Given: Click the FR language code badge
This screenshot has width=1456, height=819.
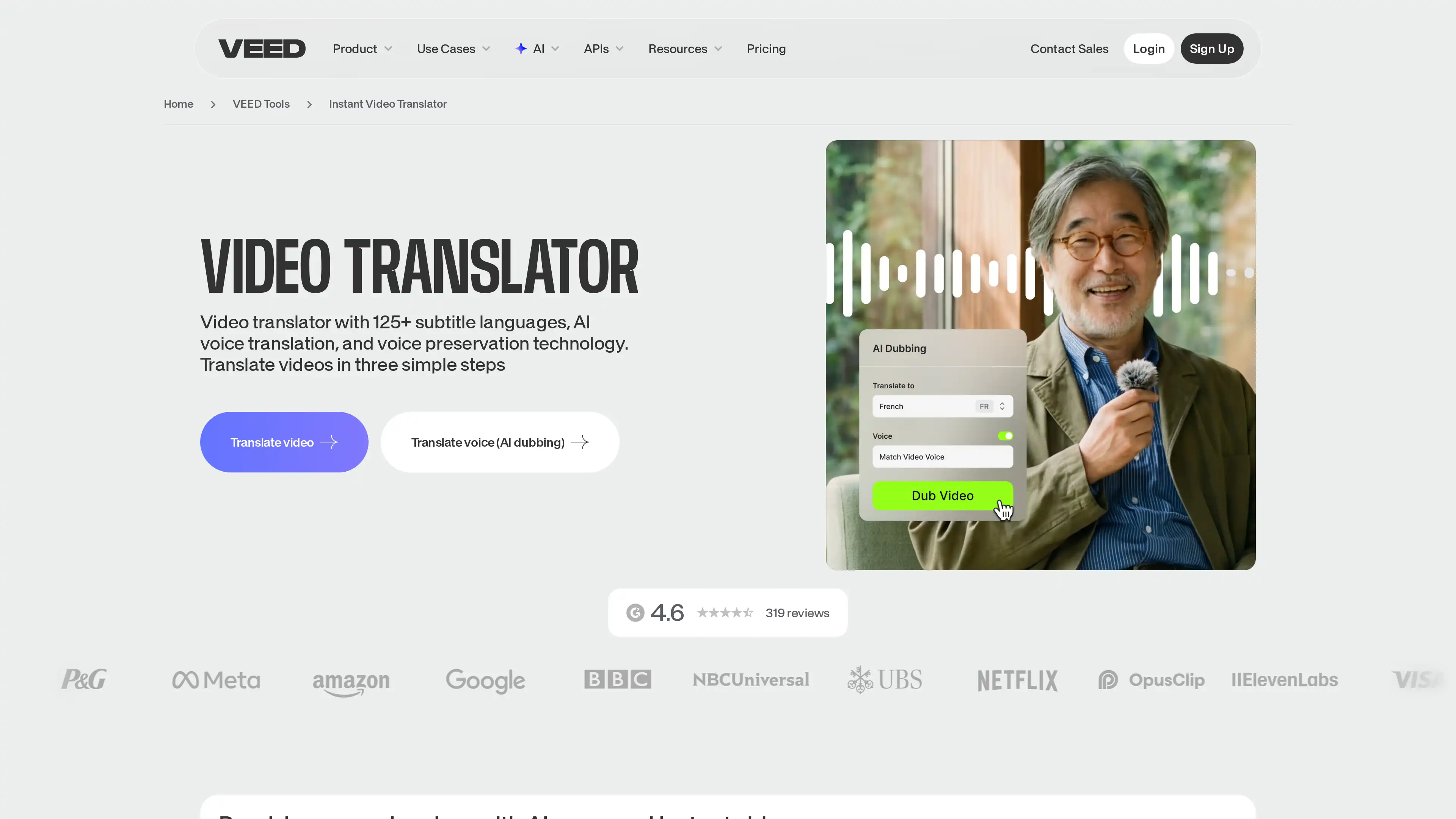Looking at the screenshot, I should click(984, 406).
